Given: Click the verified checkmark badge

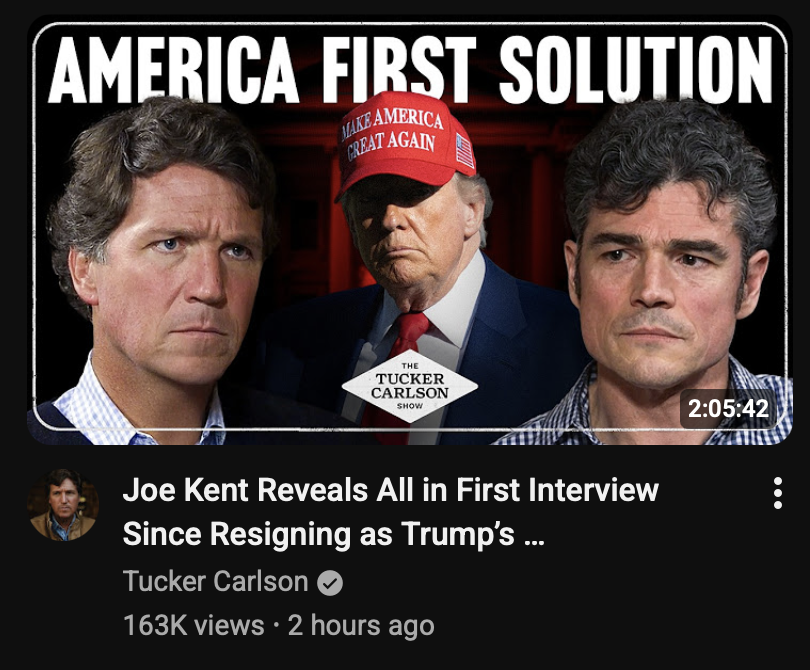Looking at the screenshot, I should (330, 583).
